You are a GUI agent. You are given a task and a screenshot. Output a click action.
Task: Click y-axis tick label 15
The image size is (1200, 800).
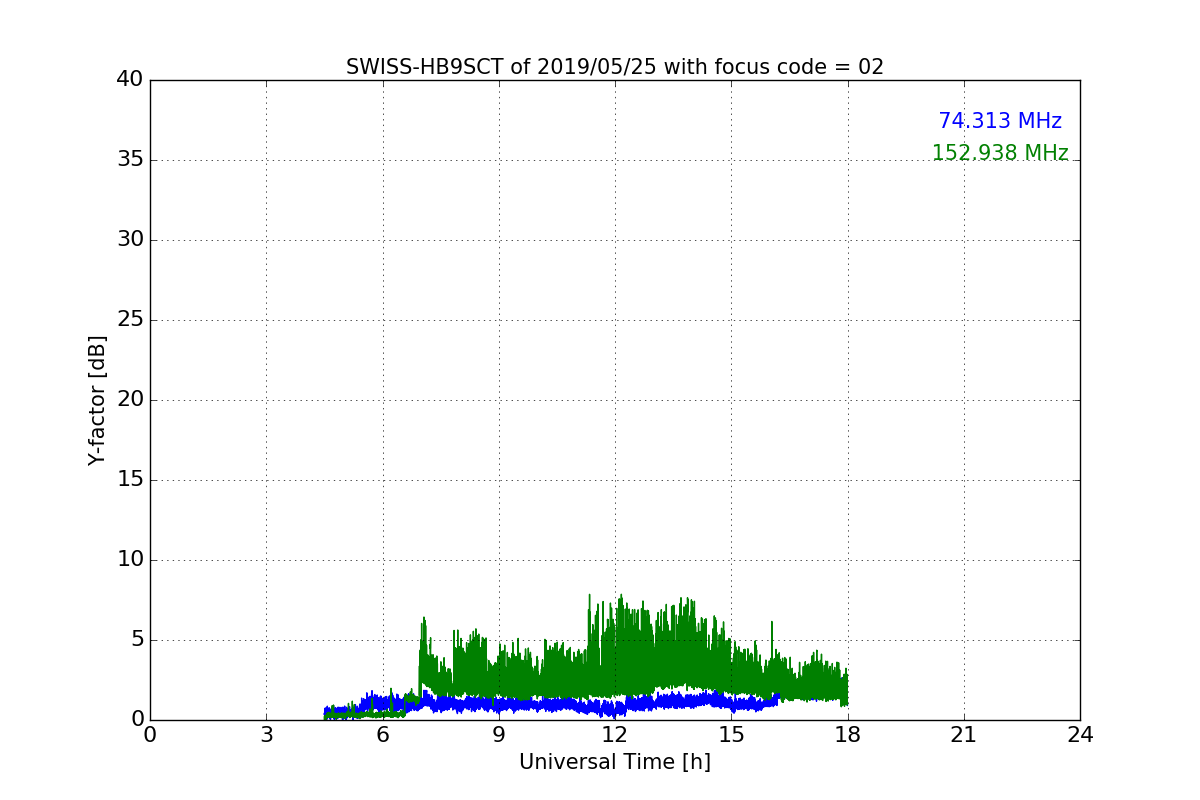(130, 480)
